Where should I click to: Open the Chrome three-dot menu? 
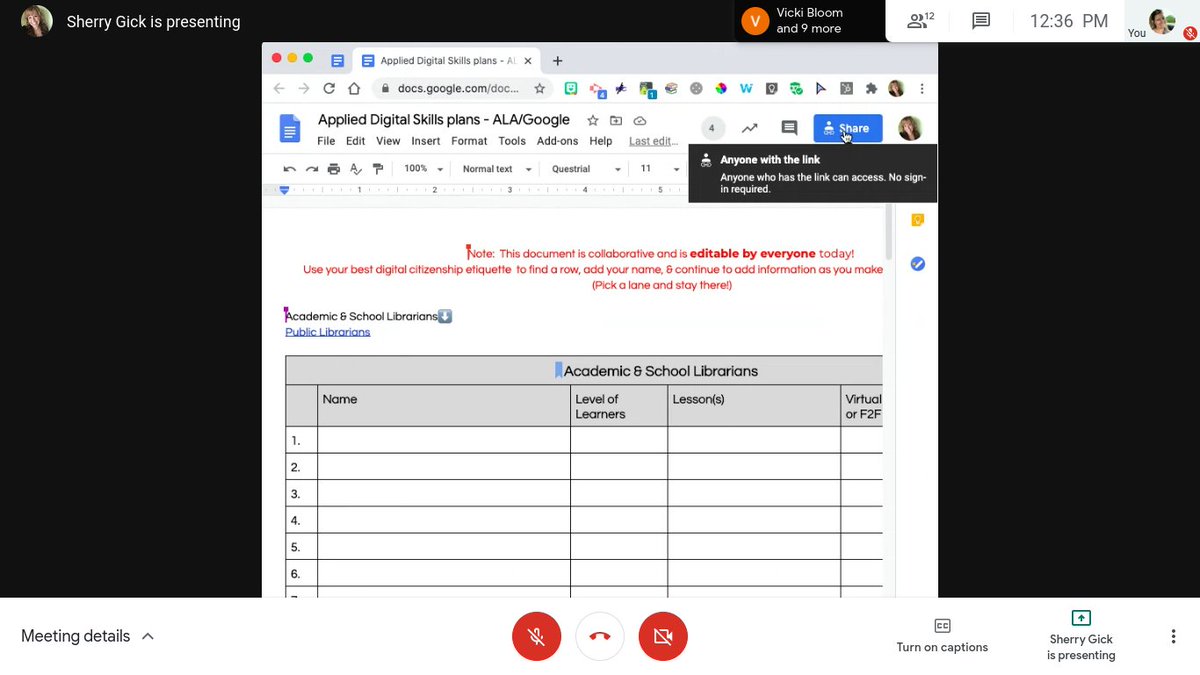click(x=921, y=88)
